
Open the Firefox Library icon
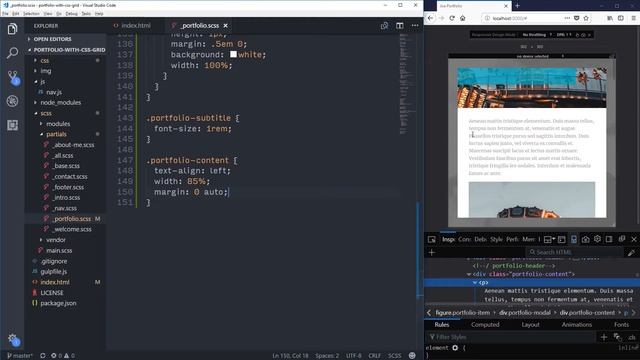pos(610,18)
